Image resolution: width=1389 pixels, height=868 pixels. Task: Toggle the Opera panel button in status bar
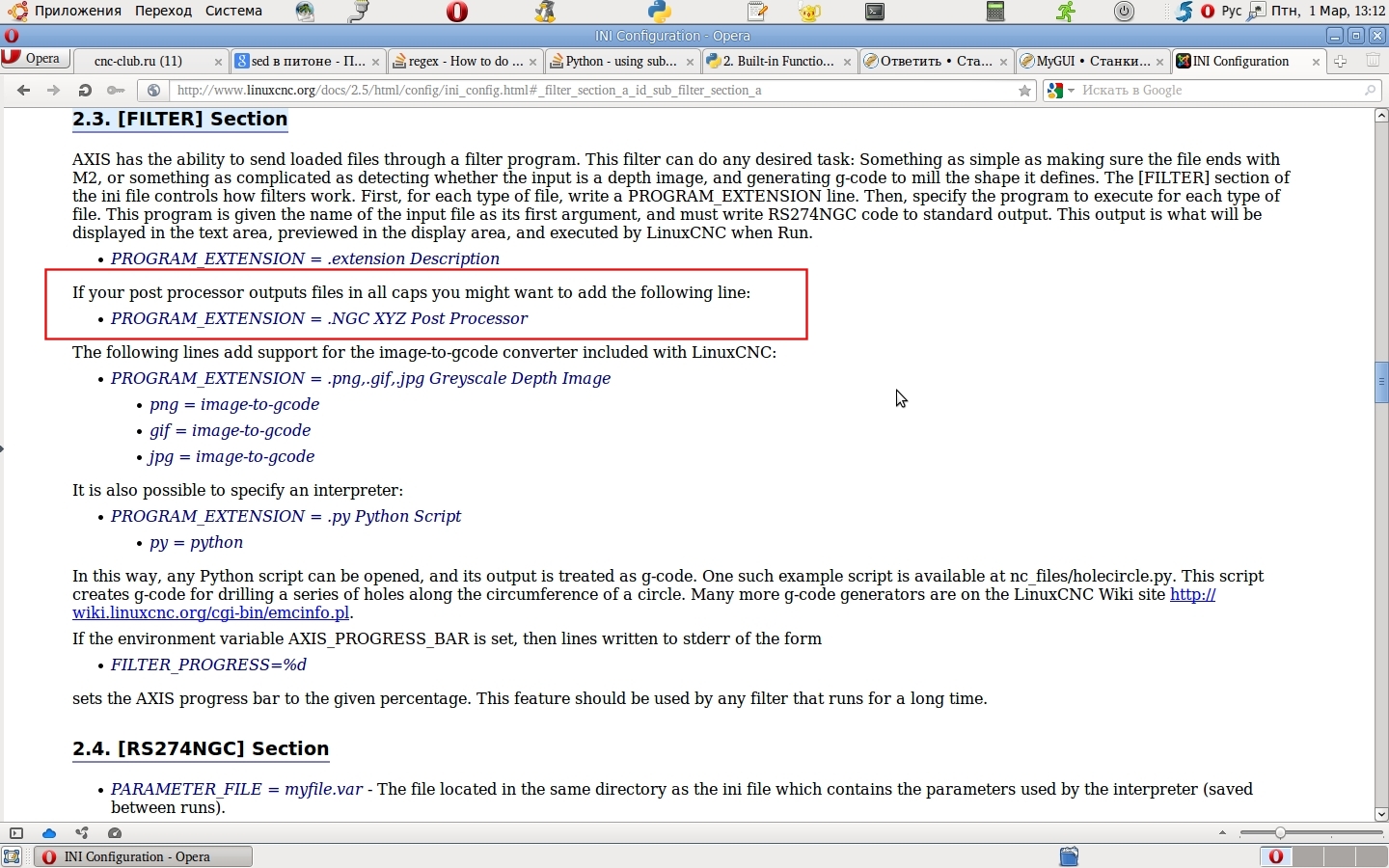point(16,833)
